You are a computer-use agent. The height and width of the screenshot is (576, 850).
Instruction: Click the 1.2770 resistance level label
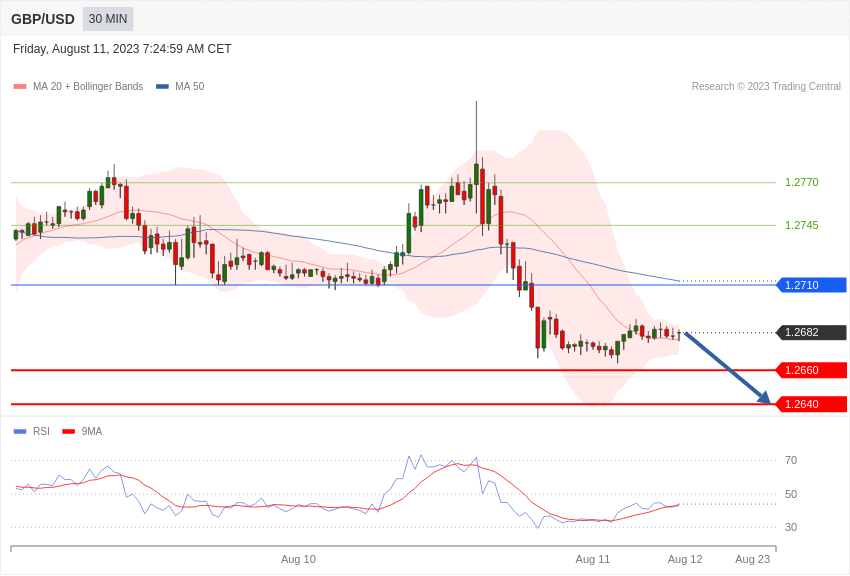tap(802, 183)
